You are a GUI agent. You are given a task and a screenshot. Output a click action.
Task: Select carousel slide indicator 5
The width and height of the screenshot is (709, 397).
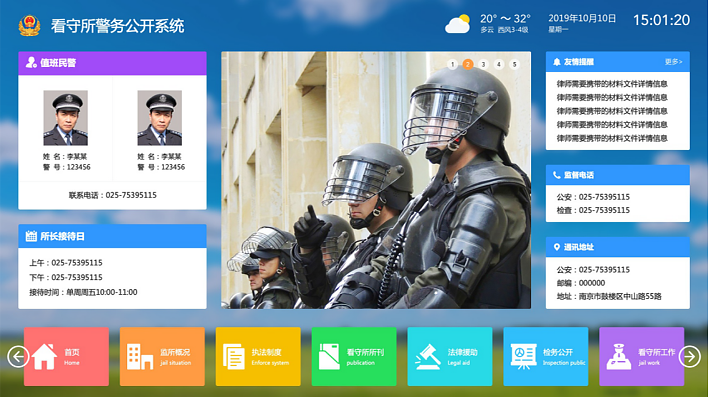point(515,64)
